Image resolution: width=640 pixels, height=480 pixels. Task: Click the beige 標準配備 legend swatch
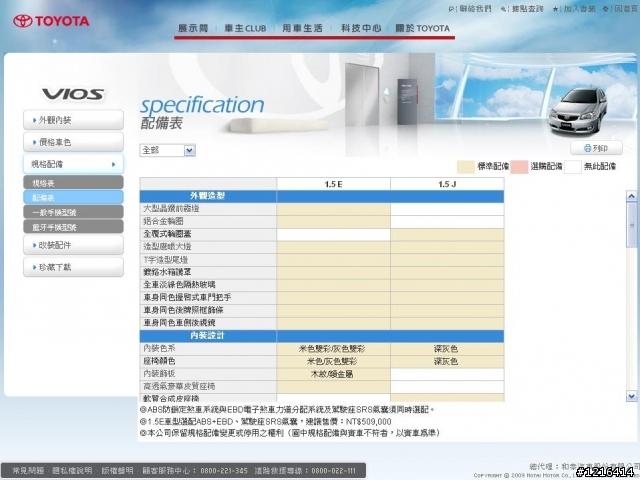[x=466, y=167]
